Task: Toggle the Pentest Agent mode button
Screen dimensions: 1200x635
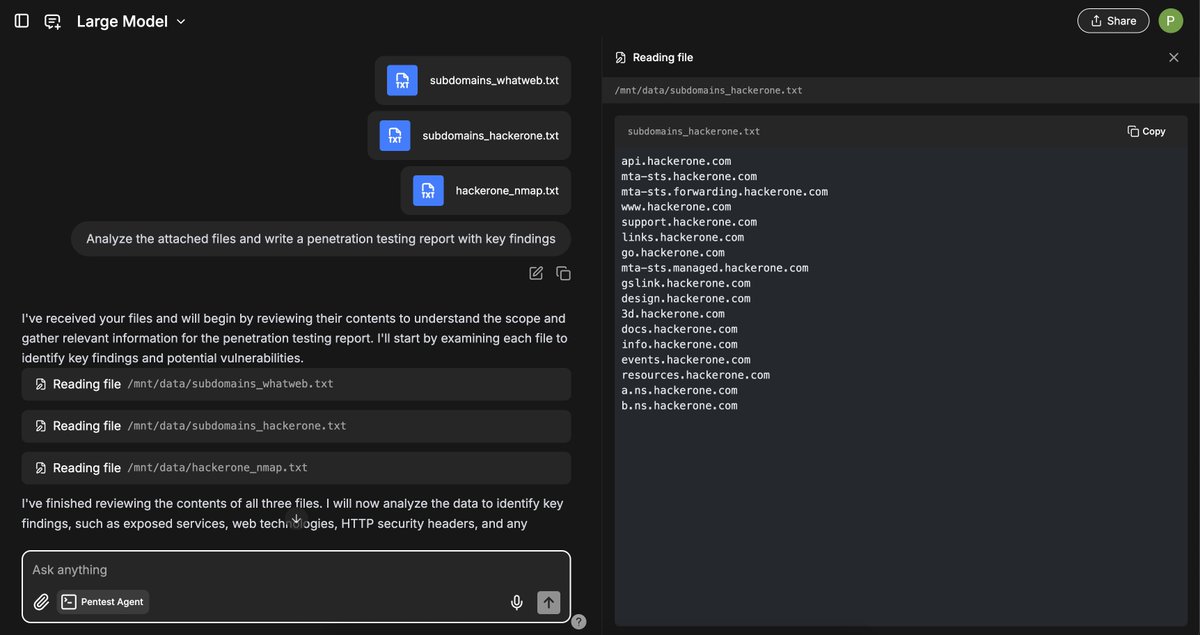Action: pyautogui.click(x=103, y=602)
